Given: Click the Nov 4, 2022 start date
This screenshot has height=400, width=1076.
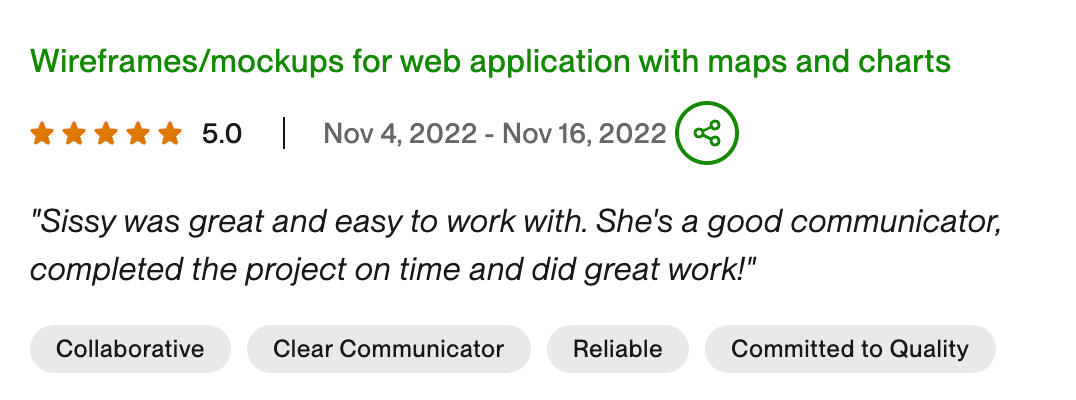Looking at the screenshot, I should tap(399, 133).
